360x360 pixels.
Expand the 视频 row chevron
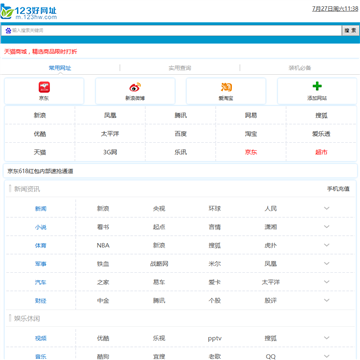coord(327,338)
